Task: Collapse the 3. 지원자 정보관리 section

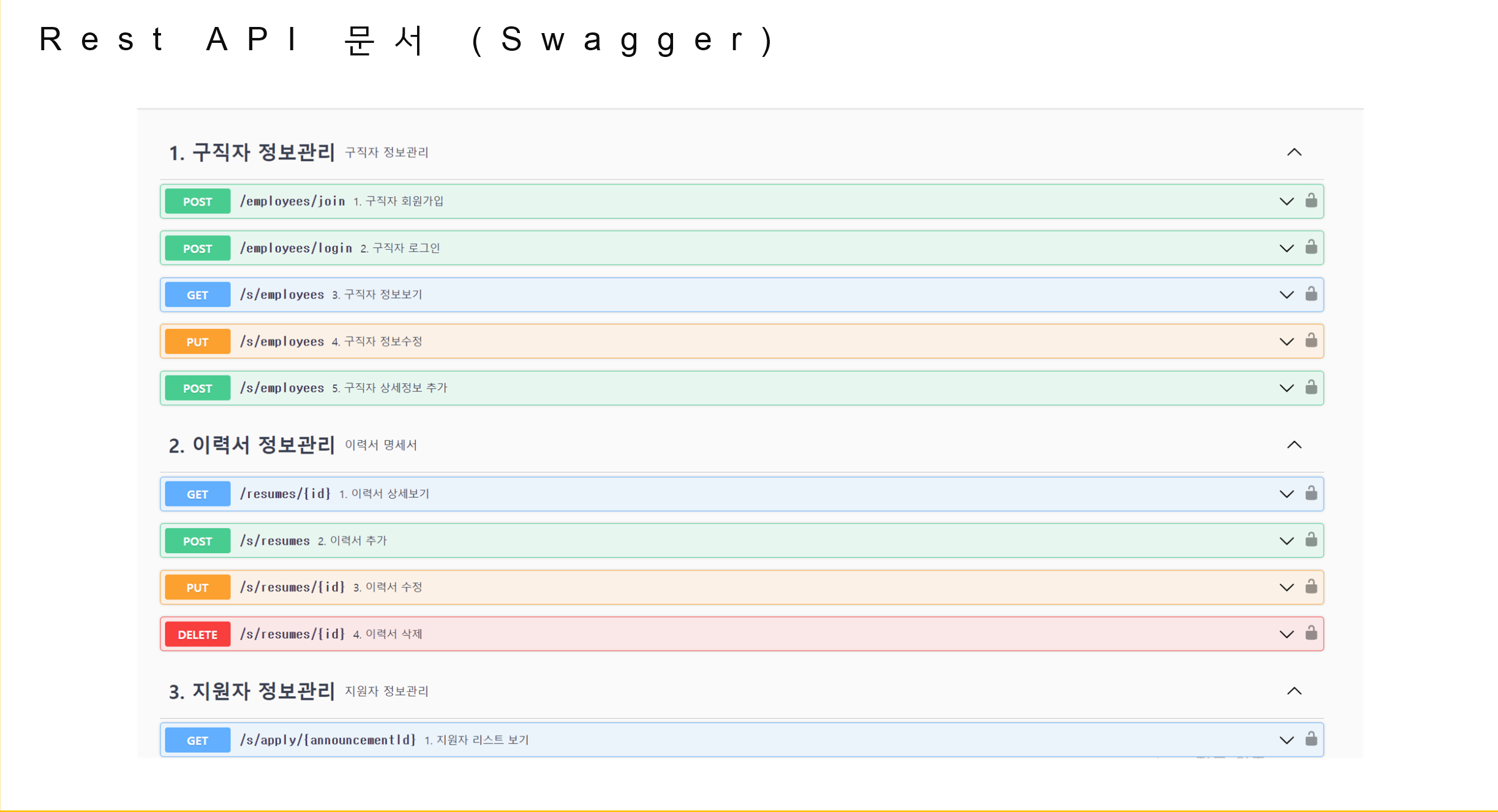Action: (1294, 691)
